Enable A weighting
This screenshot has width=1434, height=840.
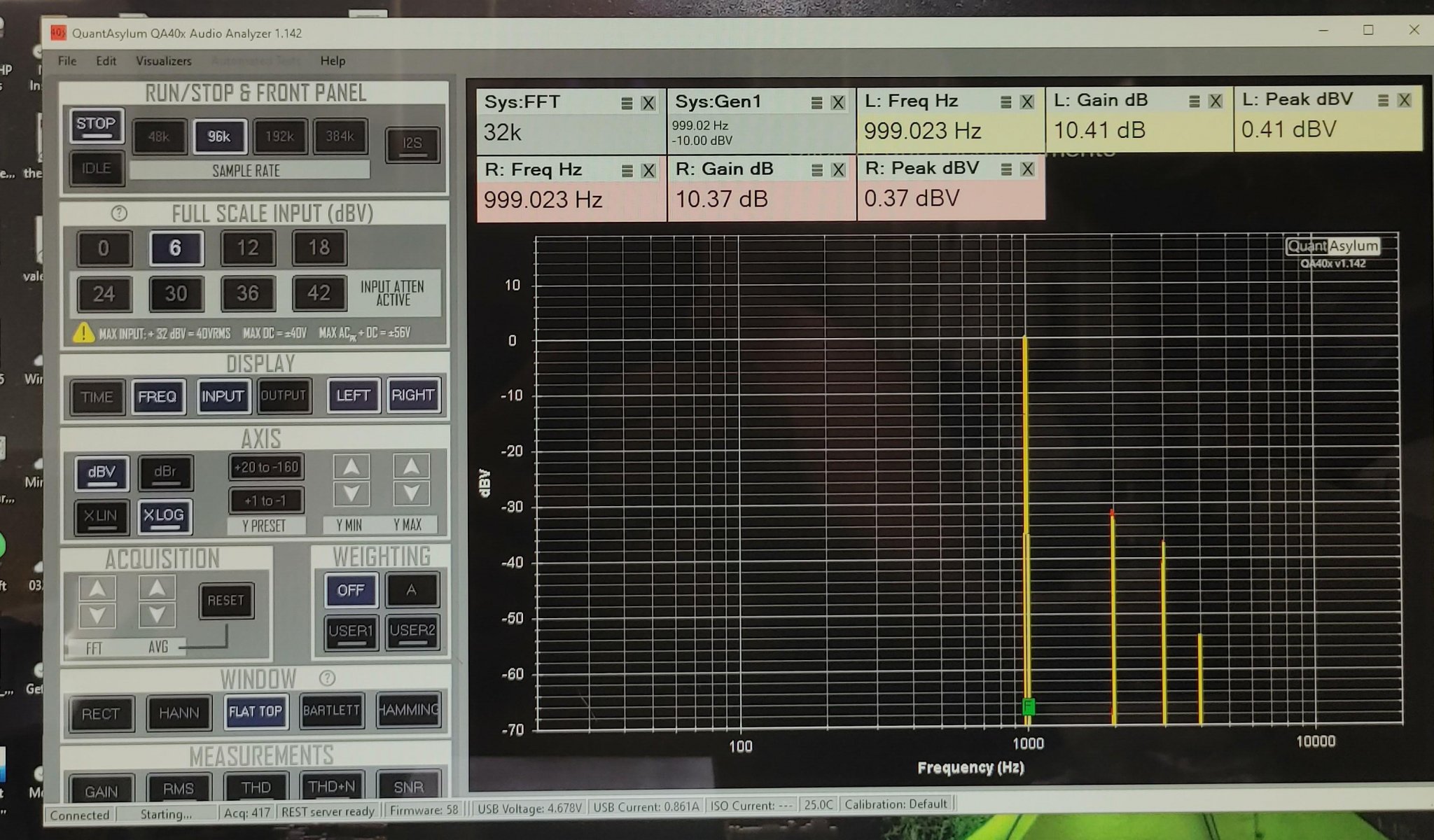click(x=412, y=590)
